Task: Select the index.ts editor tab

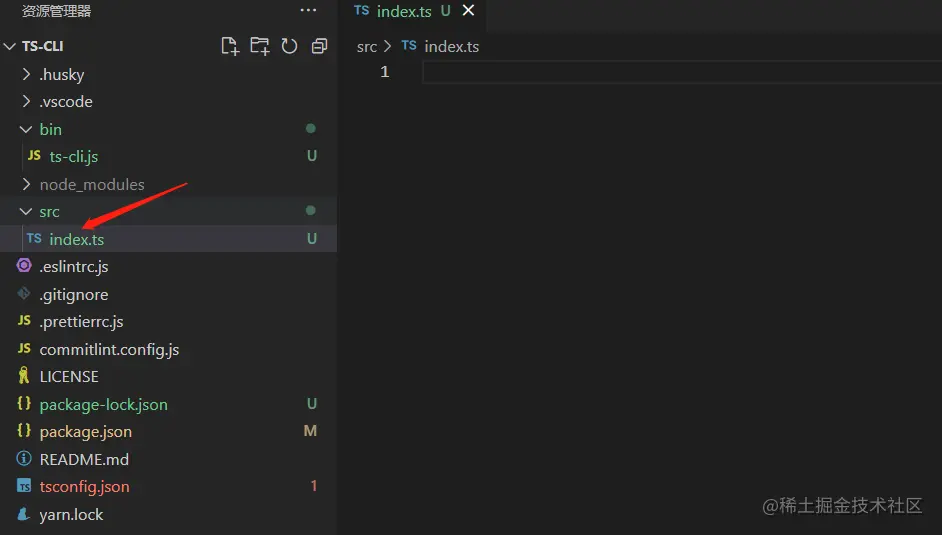Action: pos(414,11)
